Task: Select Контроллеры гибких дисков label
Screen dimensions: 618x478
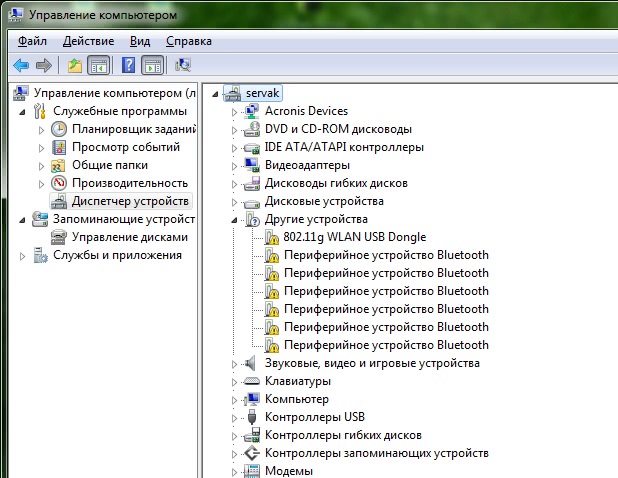Action: click(343, 435)
